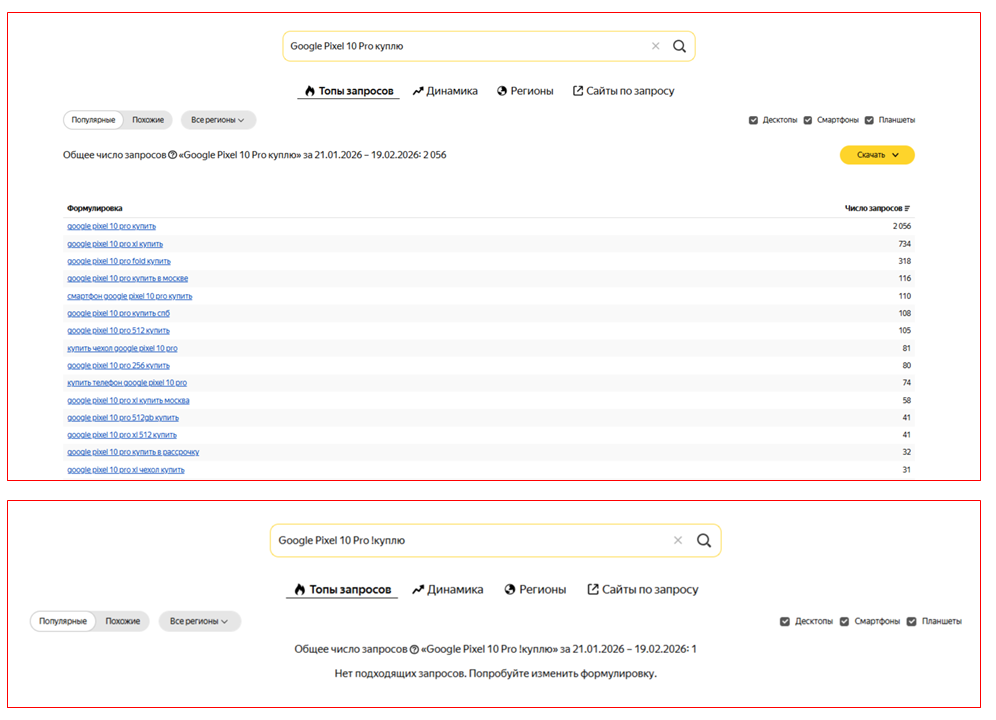The width and height of the screenshot is (996, 720).
Task: Clear the upper search field with the X icon
Action: (x=656, y=46)
